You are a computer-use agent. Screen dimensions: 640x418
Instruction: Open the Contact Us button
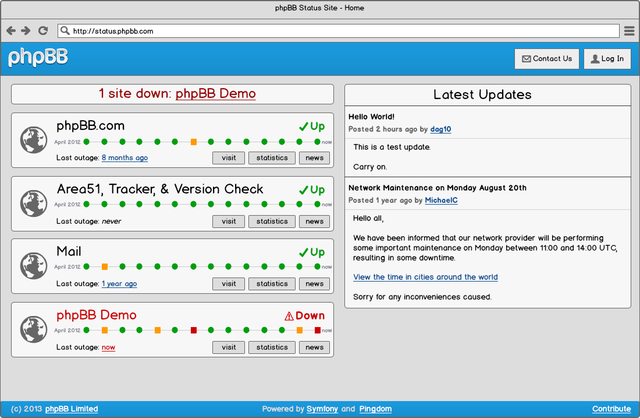547,59
